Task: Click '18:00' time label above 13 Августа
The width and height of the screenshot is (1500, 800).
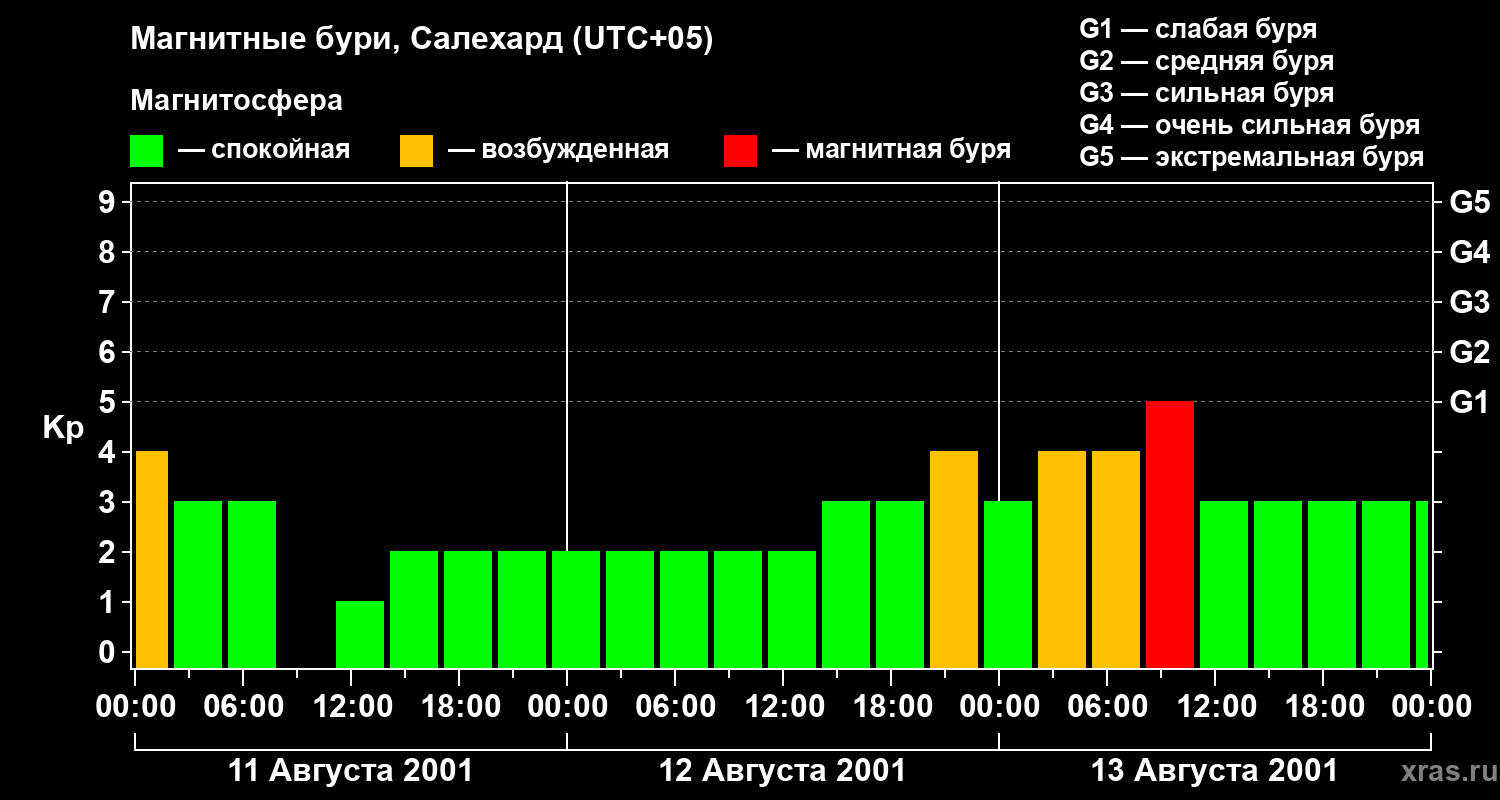Action: (1323, 707)
